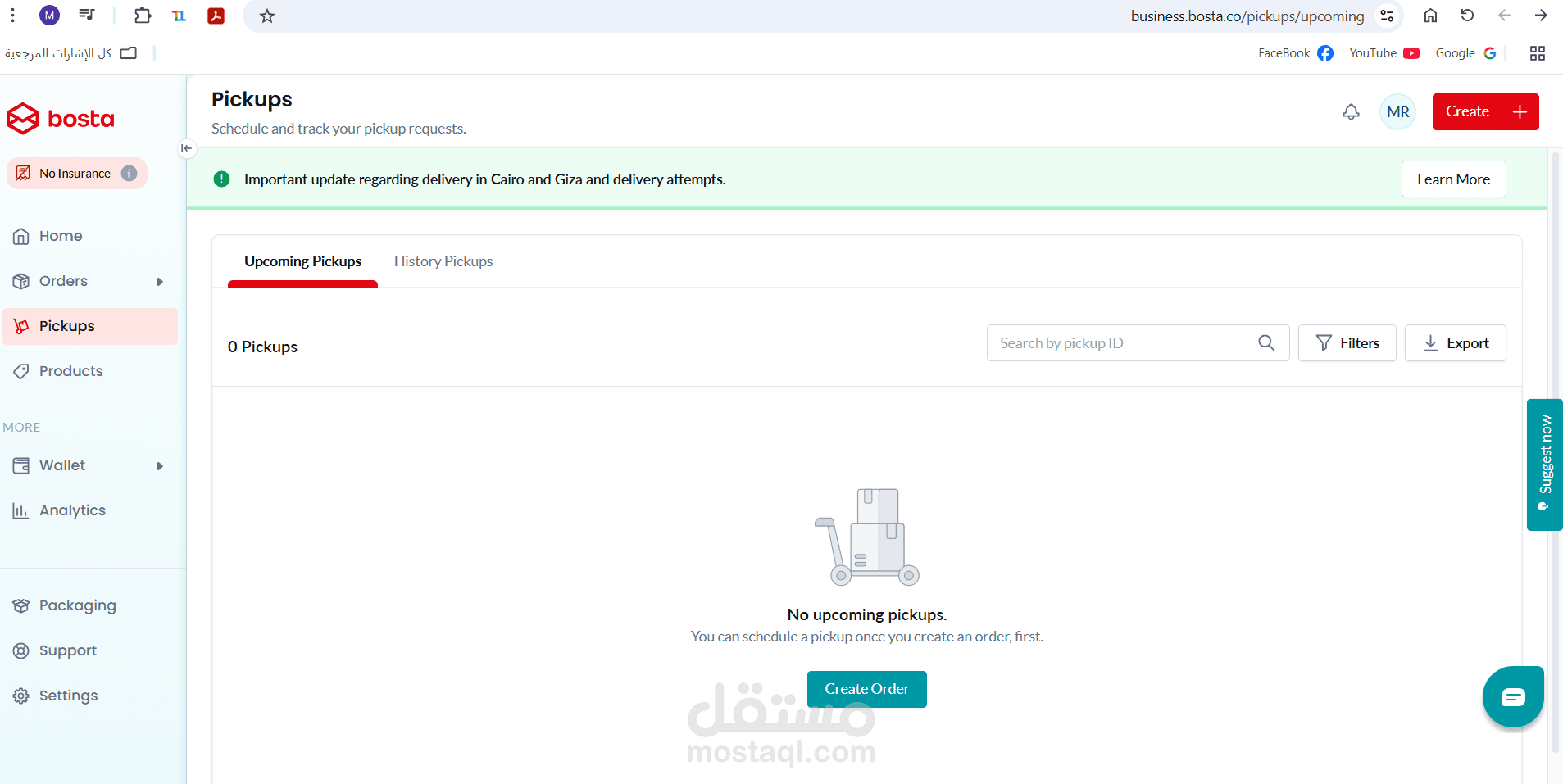This screenshot has width=1563, height=784.
Task: Go forward with the browser arrow
Action: click(1541, 16)
